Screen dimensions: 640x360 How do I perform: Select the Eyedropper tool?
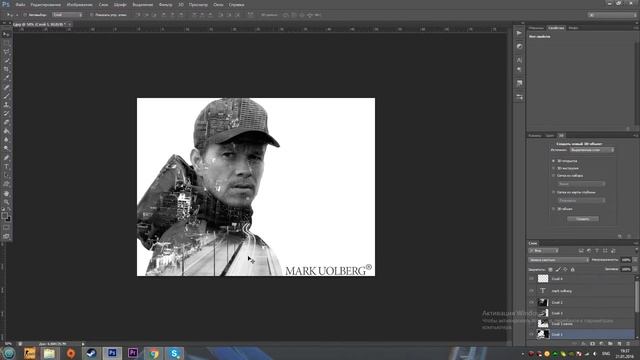(x=6, y=78)
